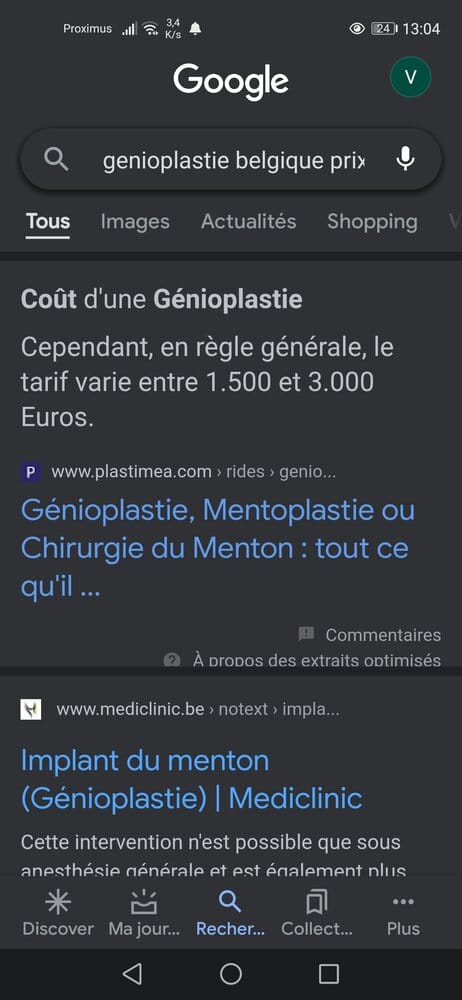Switch to the Actualités tab
This screenshot has height=1000, width=462.
[248, 221]
